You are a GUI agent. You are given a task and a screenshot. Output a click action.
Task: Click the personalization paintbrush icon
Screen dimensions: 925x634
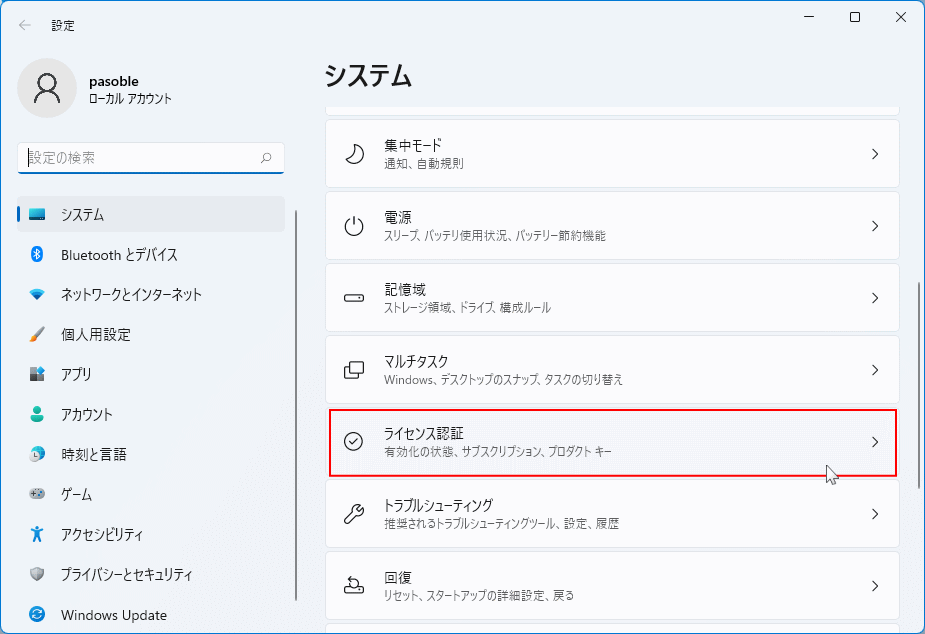(x=37, y=334)
